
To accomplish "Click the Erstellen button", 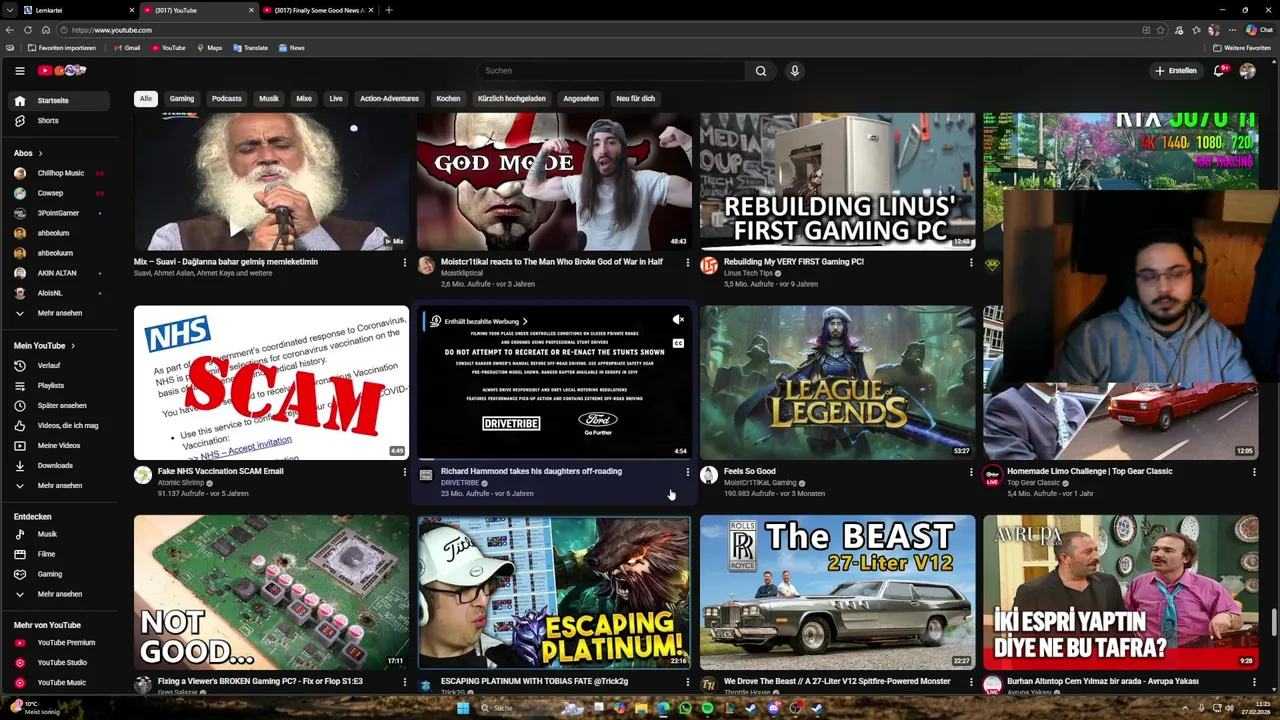I will 1175,71.
